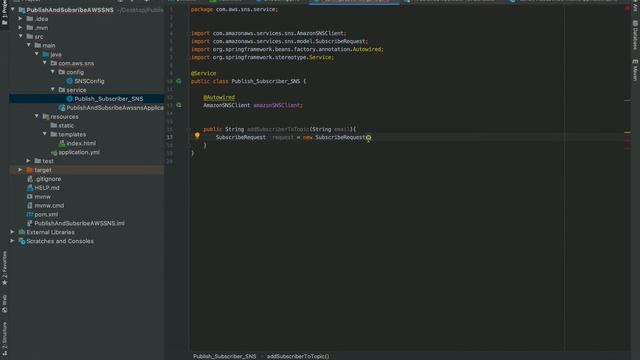Click the package com.aws.sns.service line
Screen dimensions: 640x360
coord(234,9)
